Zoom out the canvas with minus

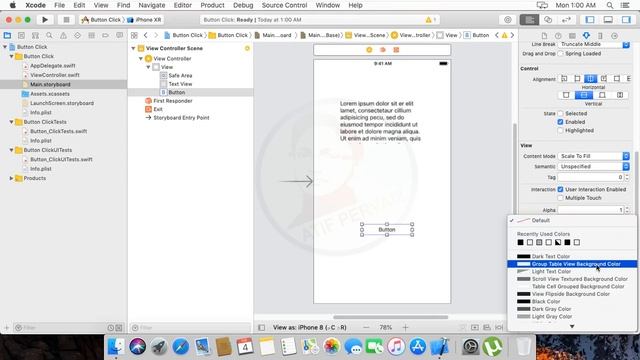(x=366, y=327)
